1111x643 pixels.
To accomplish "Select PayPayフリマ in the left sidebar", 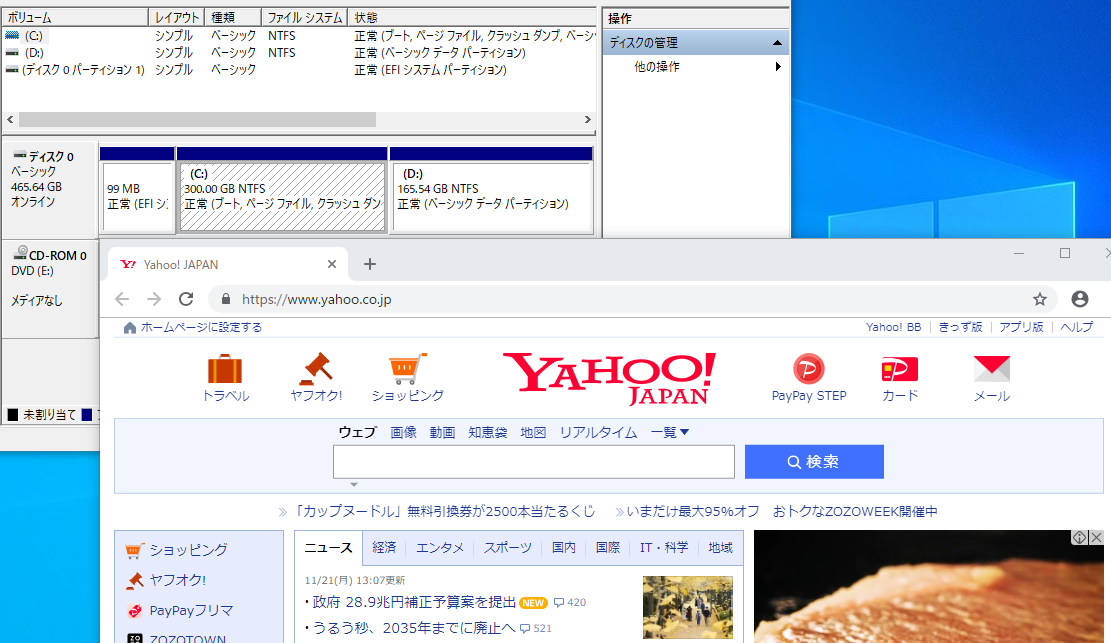I will click(191, 610).
